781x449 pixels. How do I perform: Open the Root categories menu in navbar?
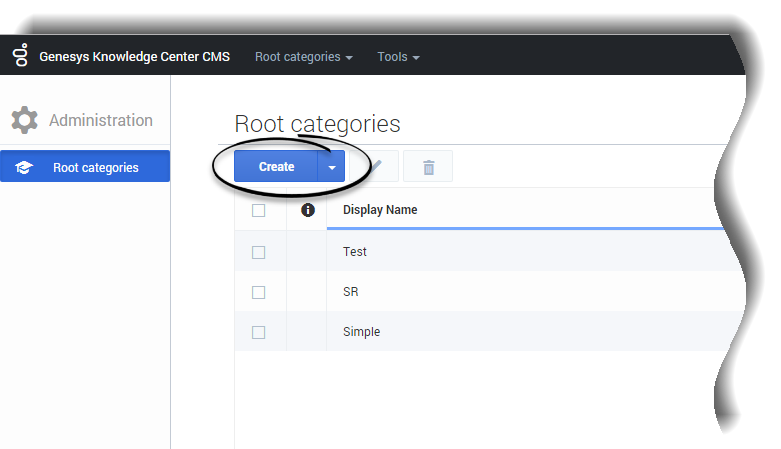tap(303, 57)
